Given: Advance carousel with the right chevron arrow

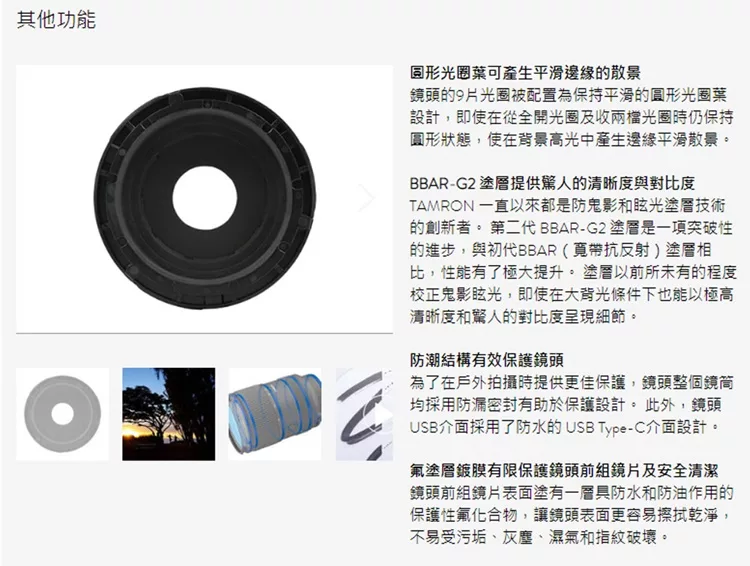Looking at the screenshot, I should tap(367, 198).
